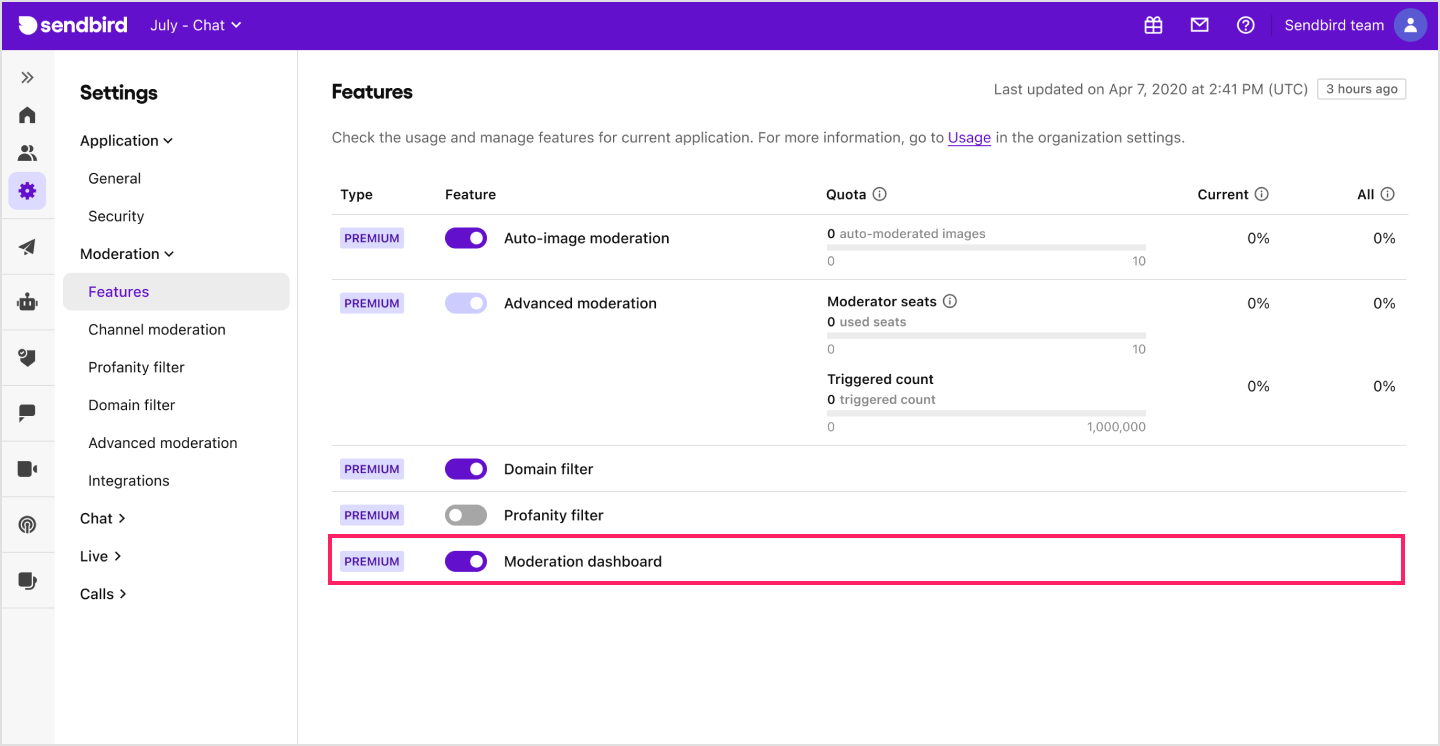Viewport: 1440px width, 746px height.
Task: Click PREMIUM badge for Moderation dashboard row
Action: coord(372,561)
